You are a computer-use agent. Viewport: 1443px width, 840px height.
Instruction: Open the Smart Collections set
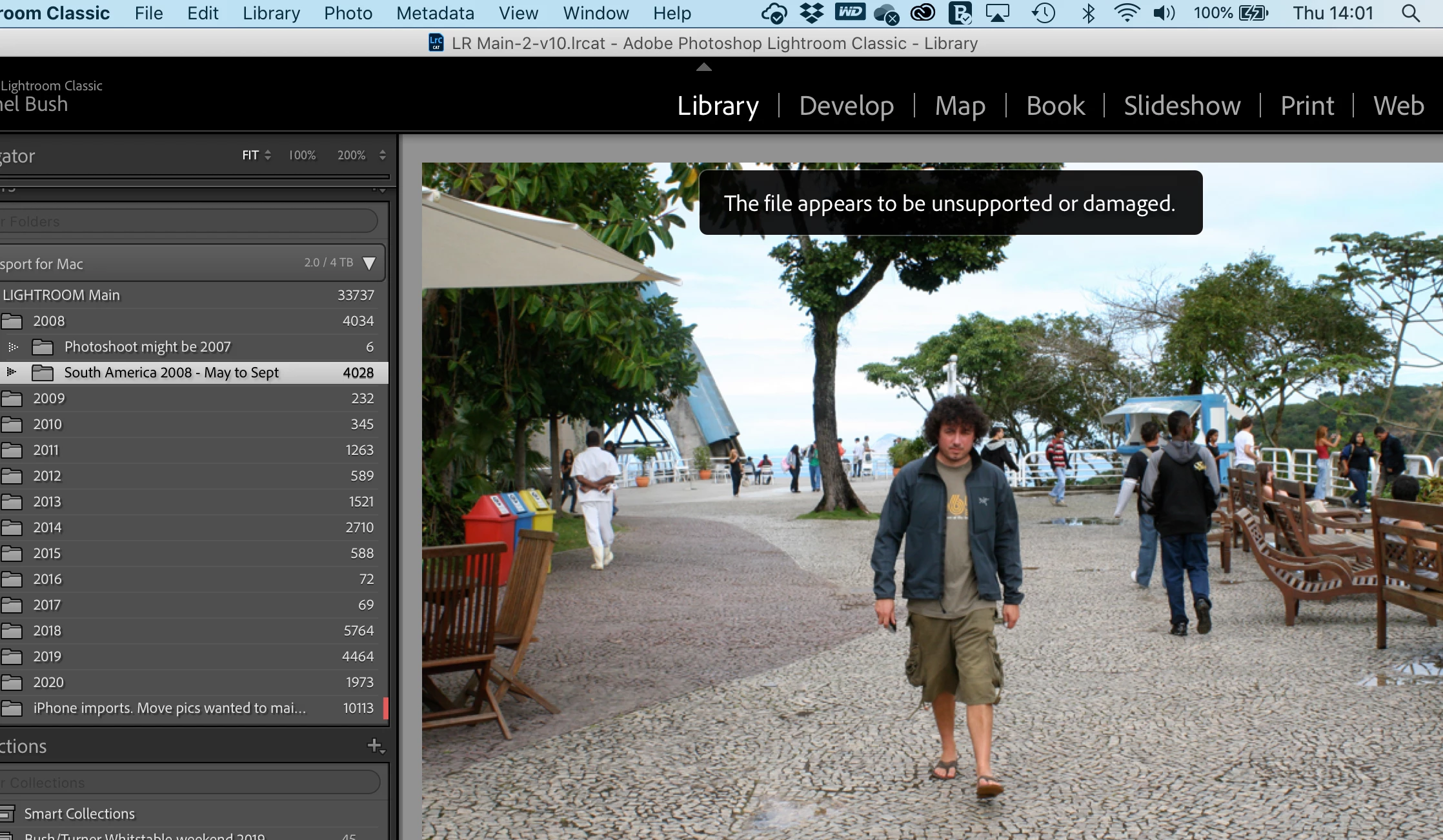(x=79, y=814)
